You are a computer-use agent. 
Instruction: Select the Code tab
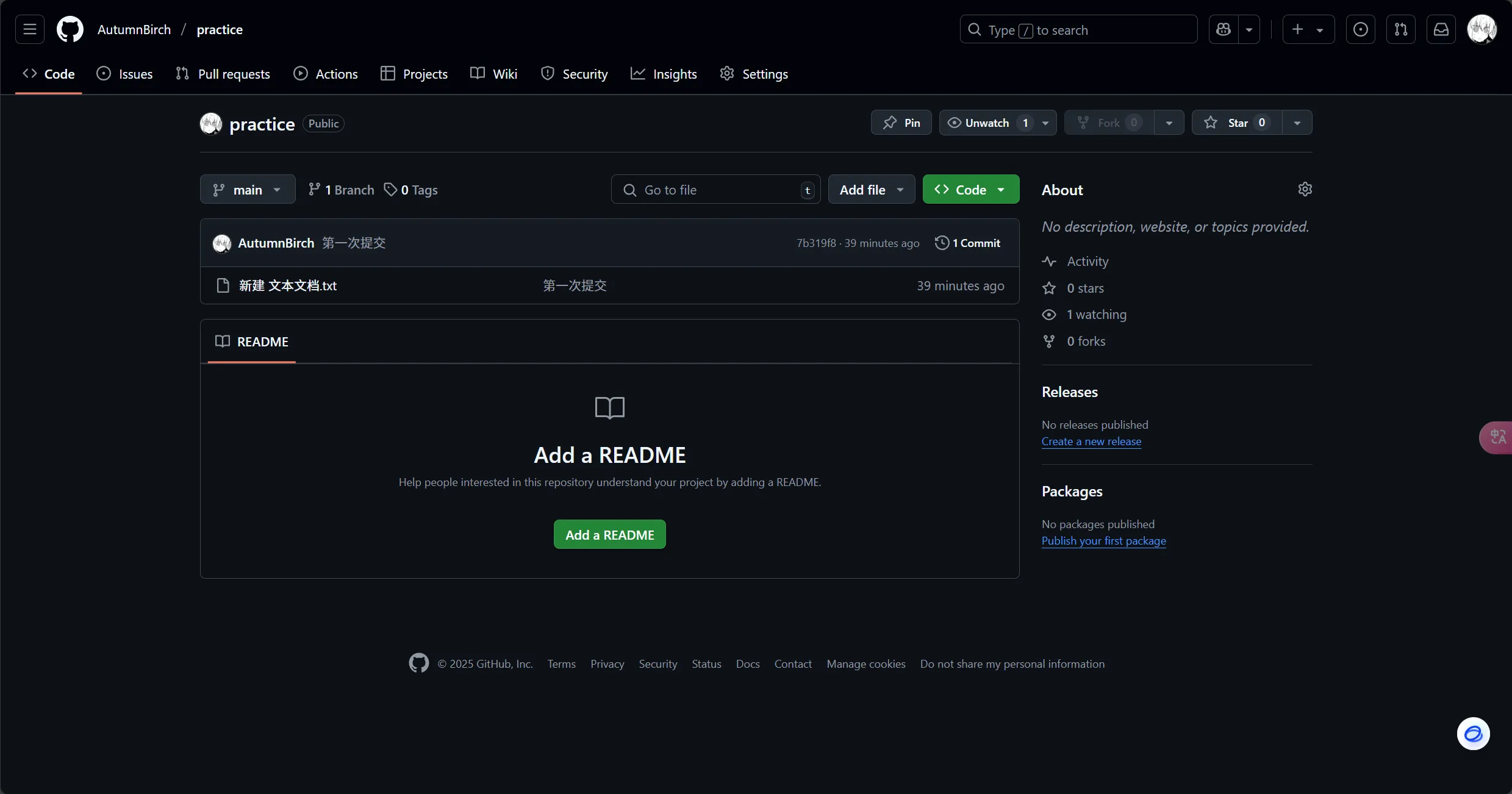click(x=49, y=74)
